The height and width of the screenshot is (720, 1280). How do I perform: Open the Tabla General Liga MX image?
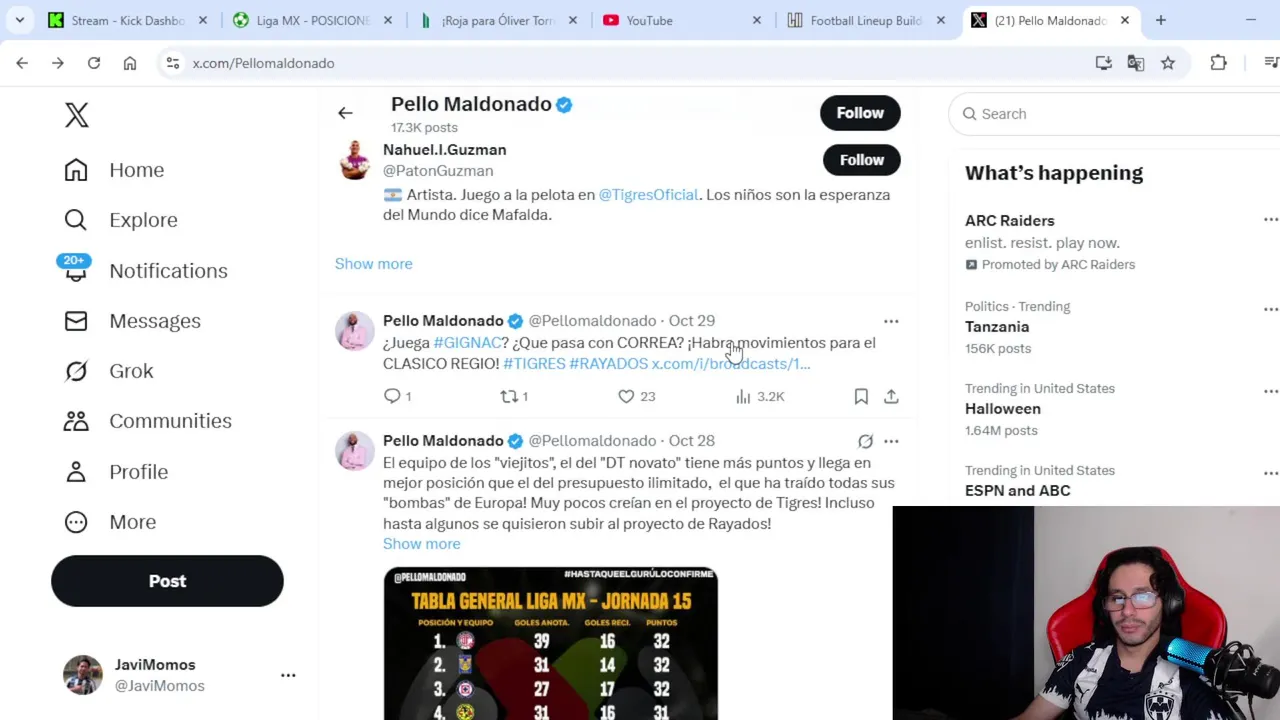coord(550,643)
